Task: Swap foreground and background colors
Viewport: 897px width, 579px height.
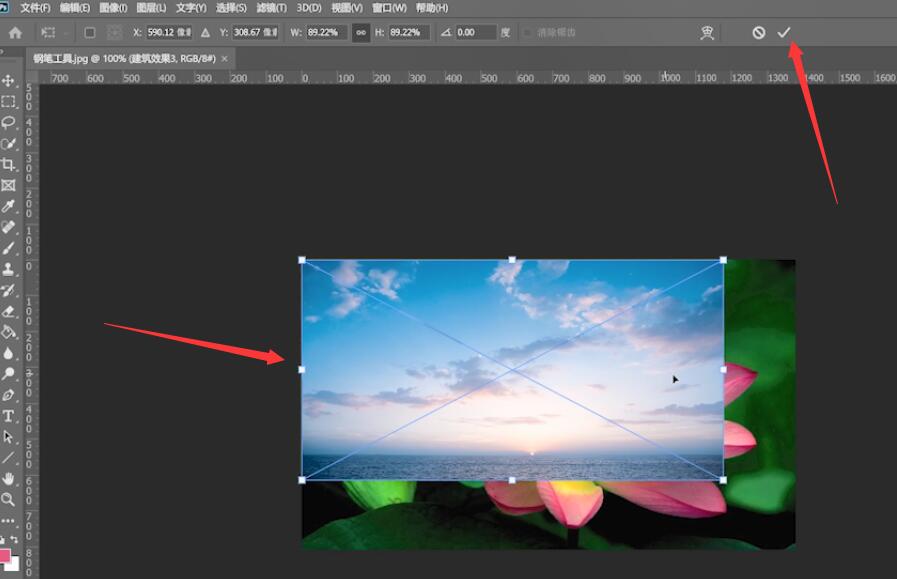Action: (14, 540)
